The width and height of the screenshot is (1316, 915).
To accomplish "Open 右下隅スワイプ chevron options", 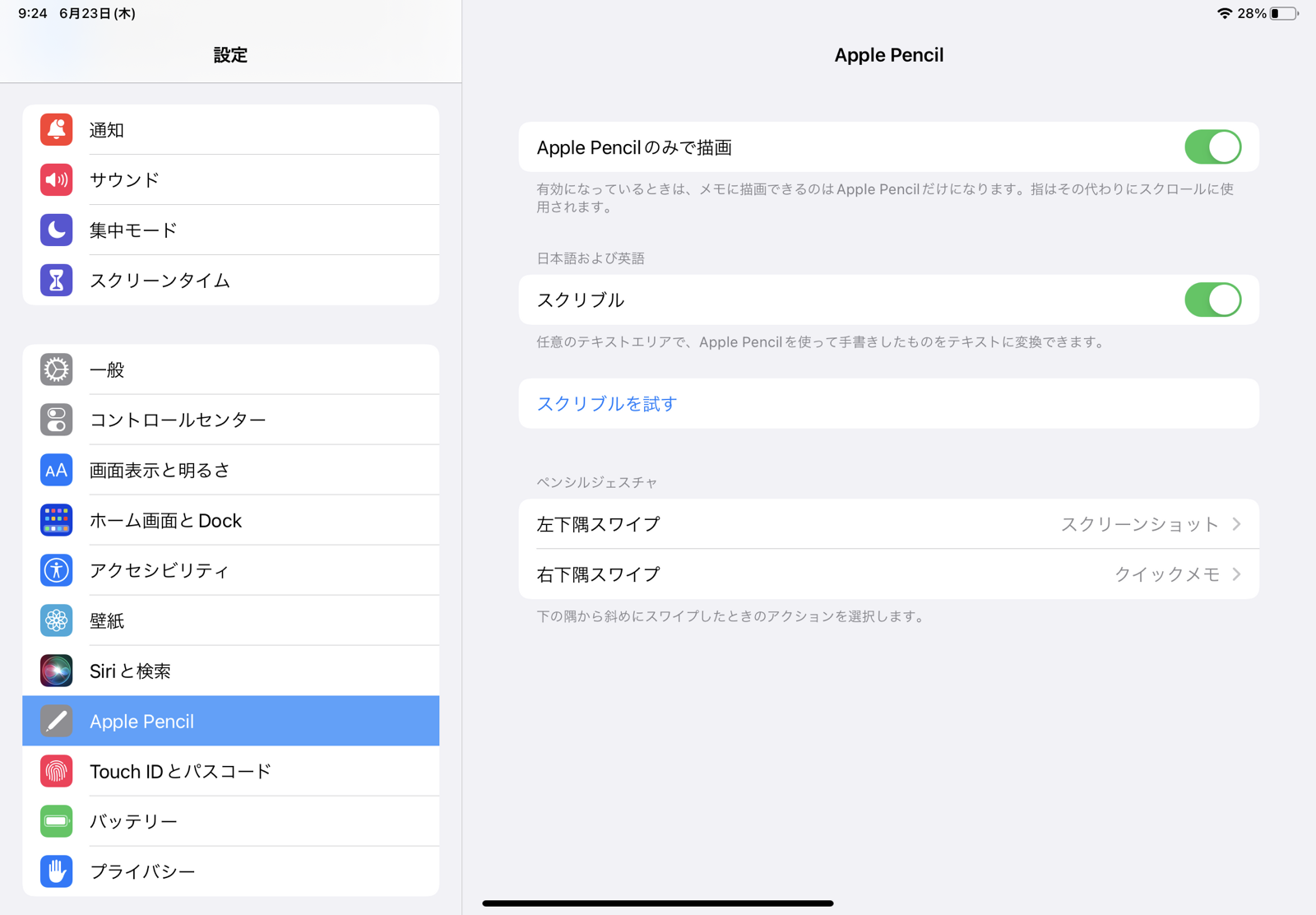I will click(x=1236, y=574).
